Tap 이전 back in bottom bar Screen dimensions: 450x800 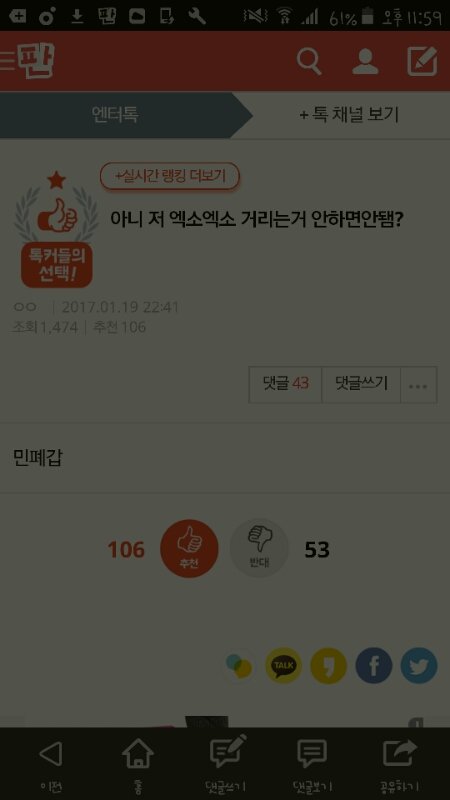click(x=51, y=764)
